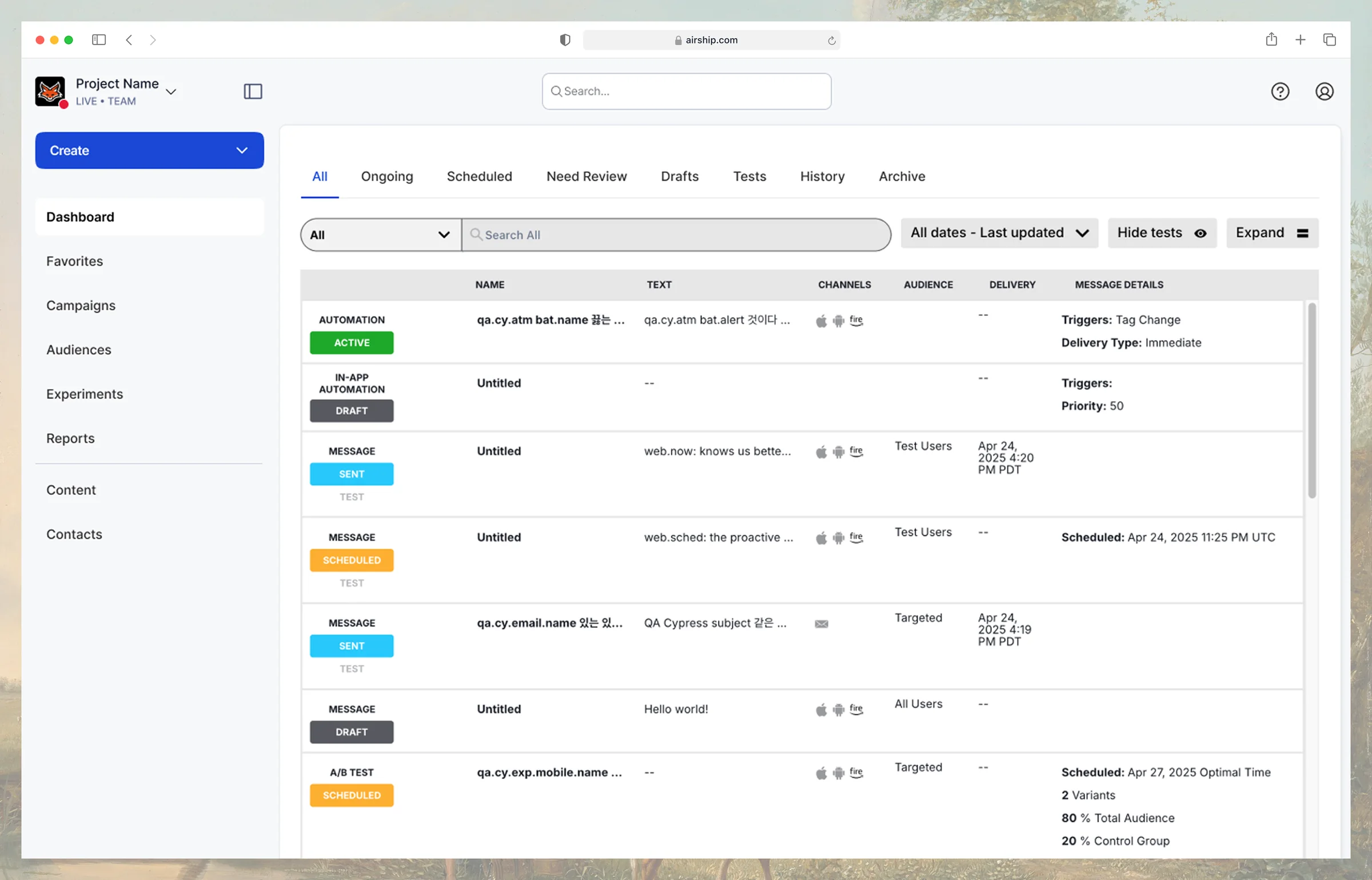
Task: Open the All filter type dropdown
Action: pos(381,235)
